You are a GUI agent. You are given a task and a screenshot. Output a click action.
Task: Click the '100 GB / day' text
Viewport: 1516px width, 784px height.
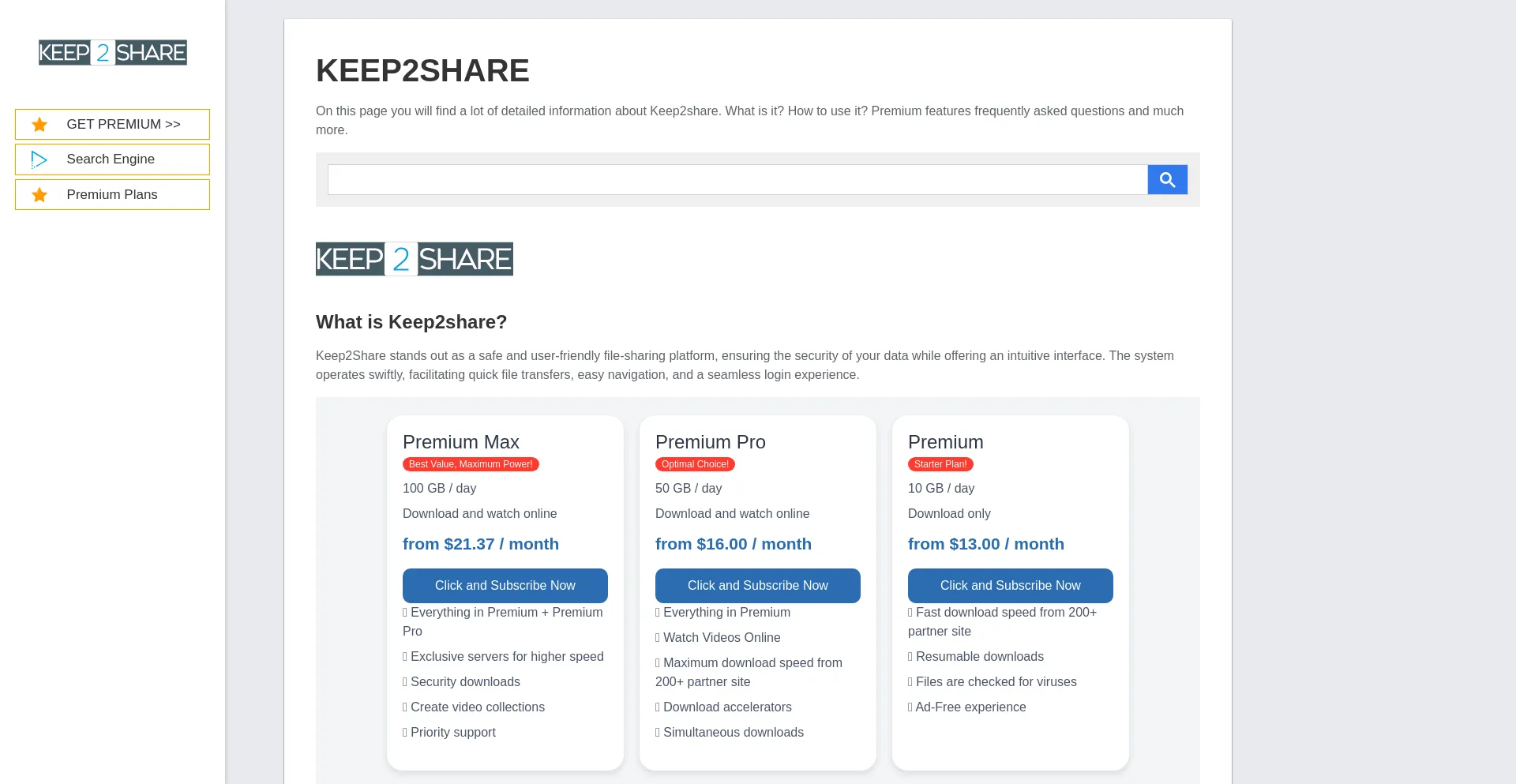[x=440, y=489]
